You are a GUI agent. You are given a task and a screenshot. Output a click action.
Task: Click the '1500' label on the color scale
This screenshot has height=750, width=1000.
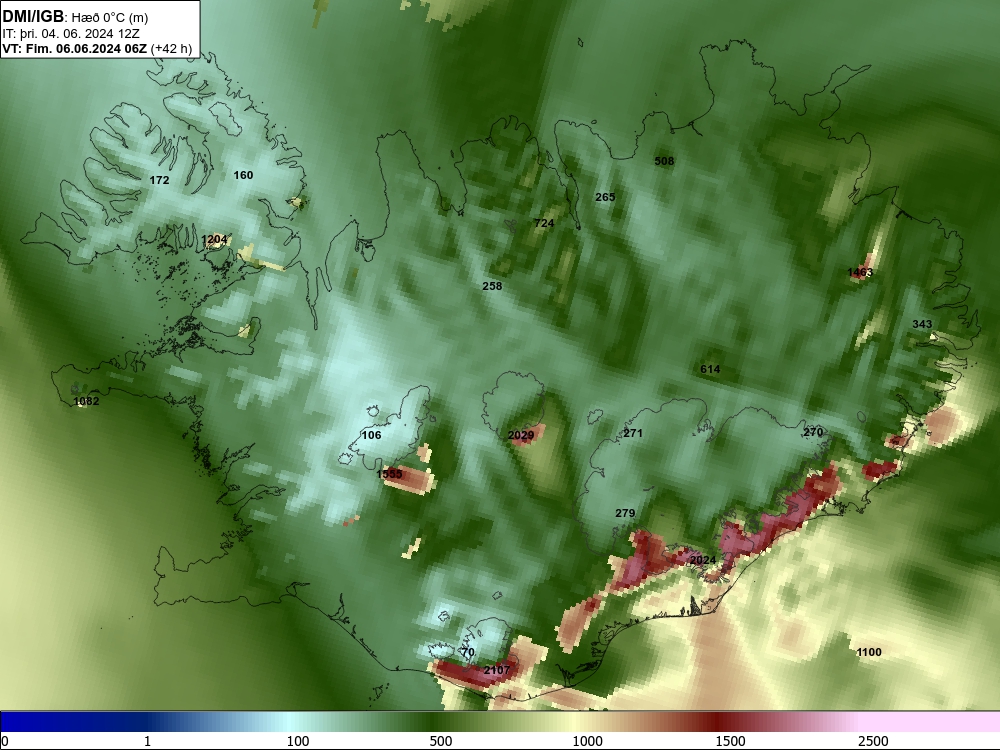(730, 741)
